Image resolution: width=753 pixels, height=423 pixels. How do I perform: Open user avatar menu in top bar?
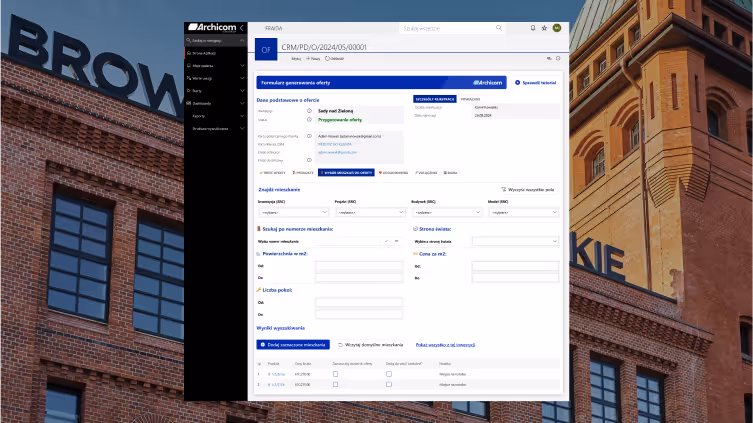(x=557, y=28)
